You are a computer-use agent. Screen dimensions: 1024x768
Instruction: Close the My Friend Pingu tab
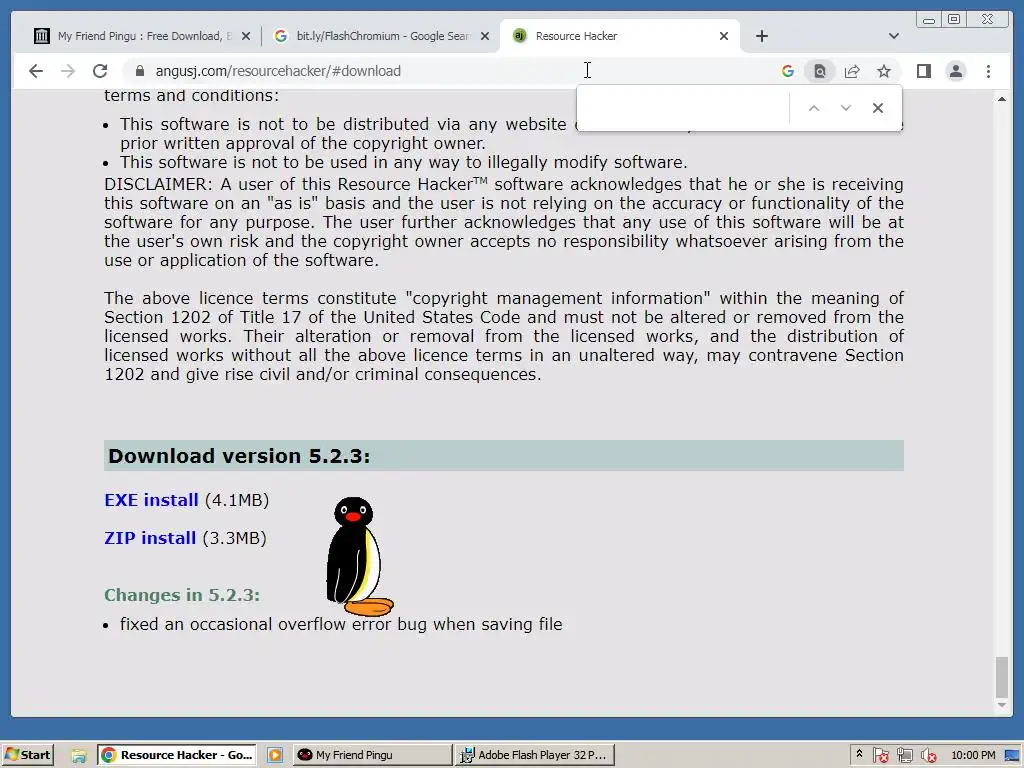(x=246, y=36)
